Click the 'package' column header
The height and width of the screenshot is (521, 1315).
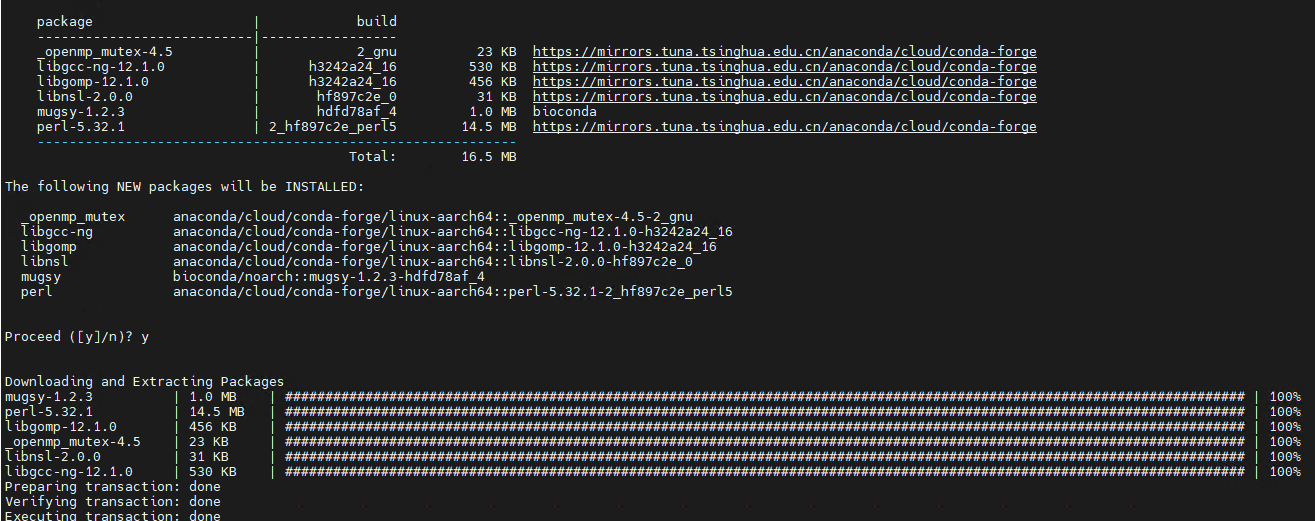tap(64, 21)
